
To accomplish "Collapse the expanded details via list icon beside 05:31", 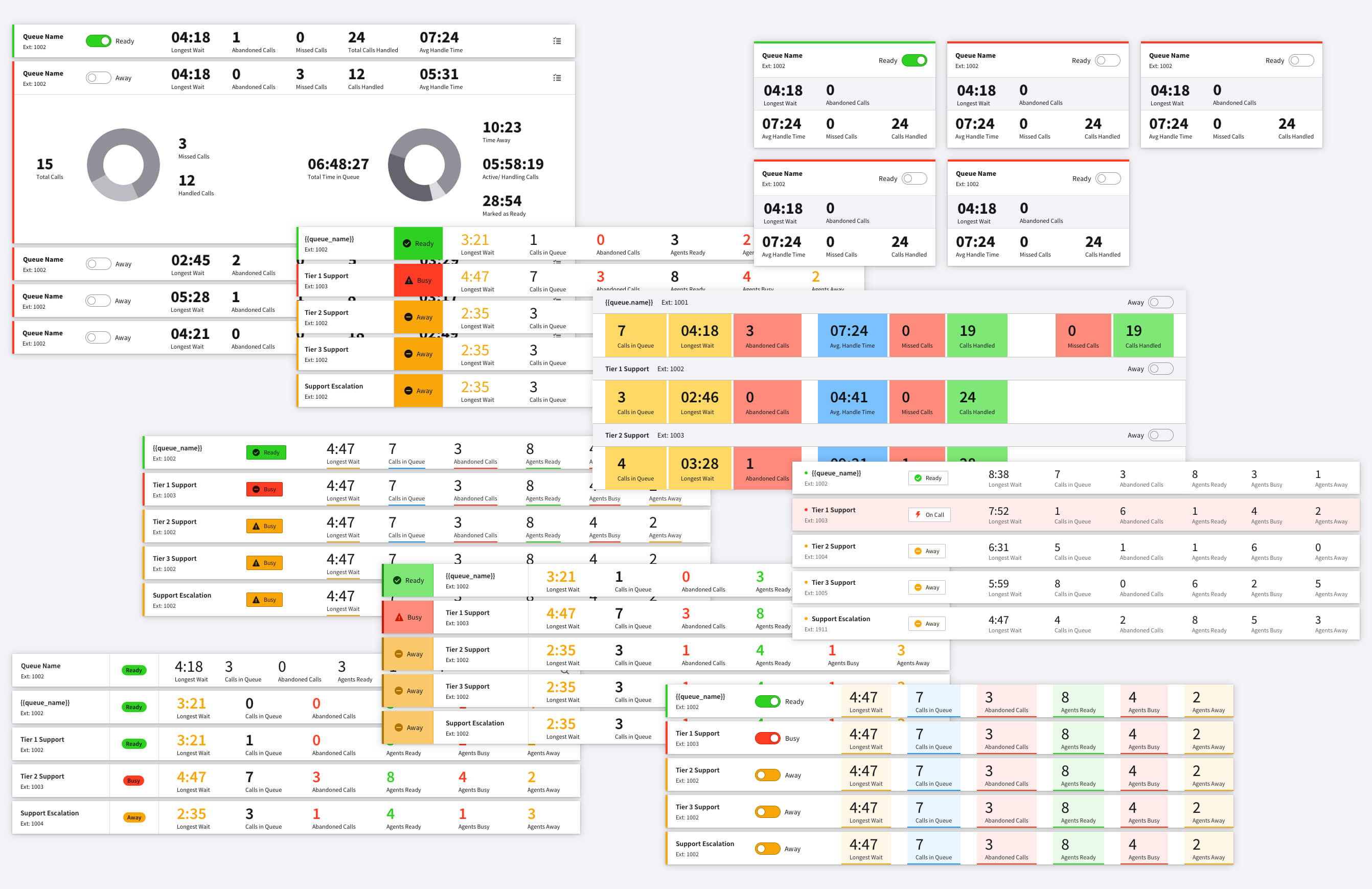I will click(557, 78).
